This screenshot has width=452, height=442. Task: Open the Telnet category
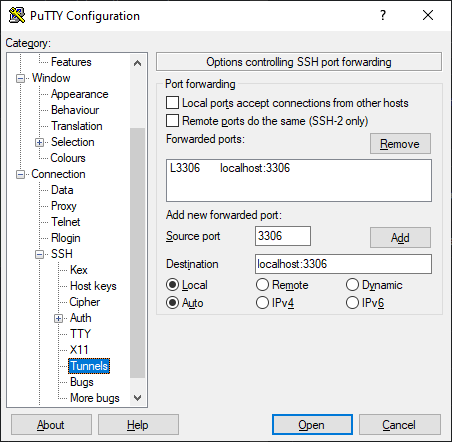tap(66, 222)
